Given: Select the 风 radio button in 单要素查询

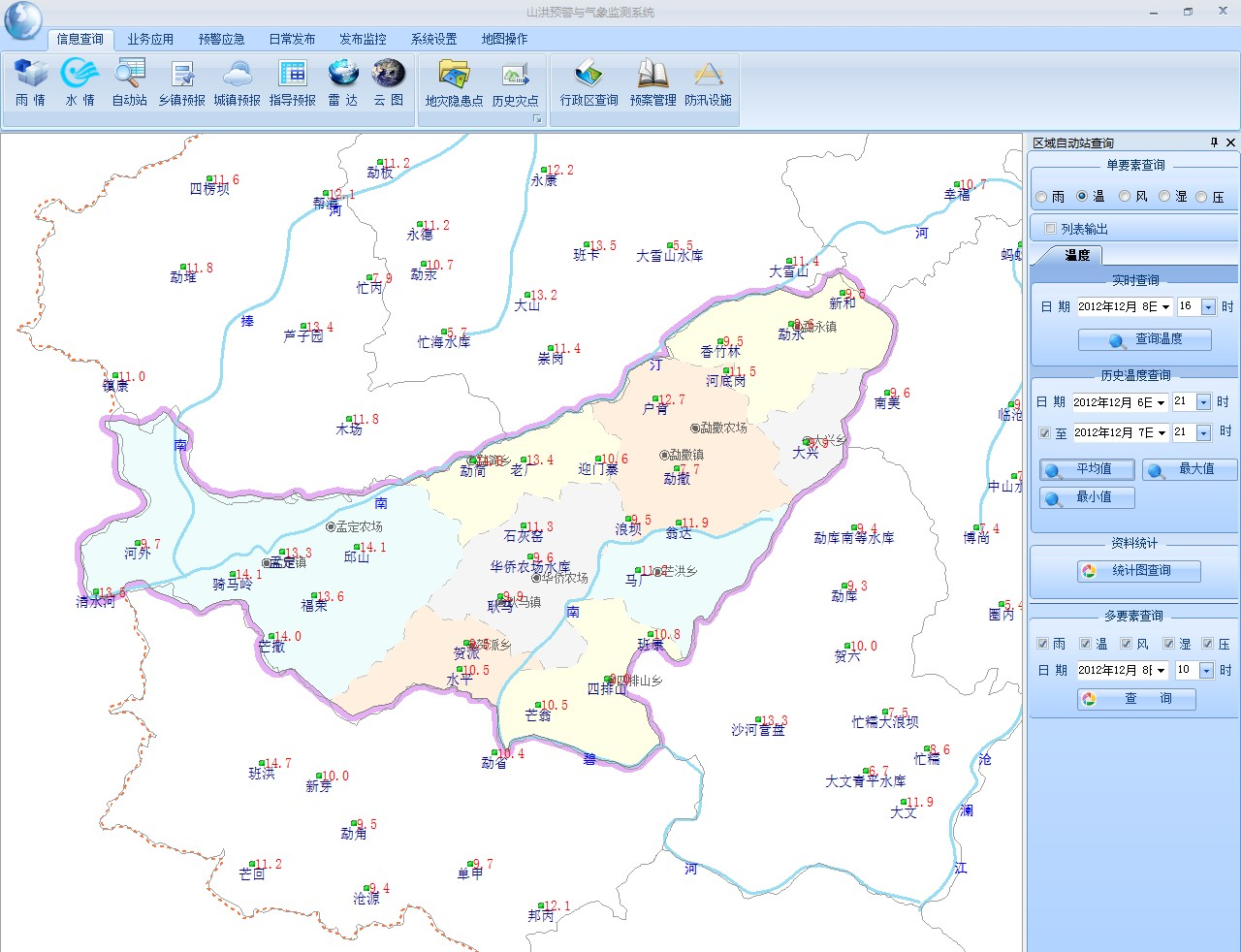Looking at the screenshot, I should click(x=1125, y=197).
